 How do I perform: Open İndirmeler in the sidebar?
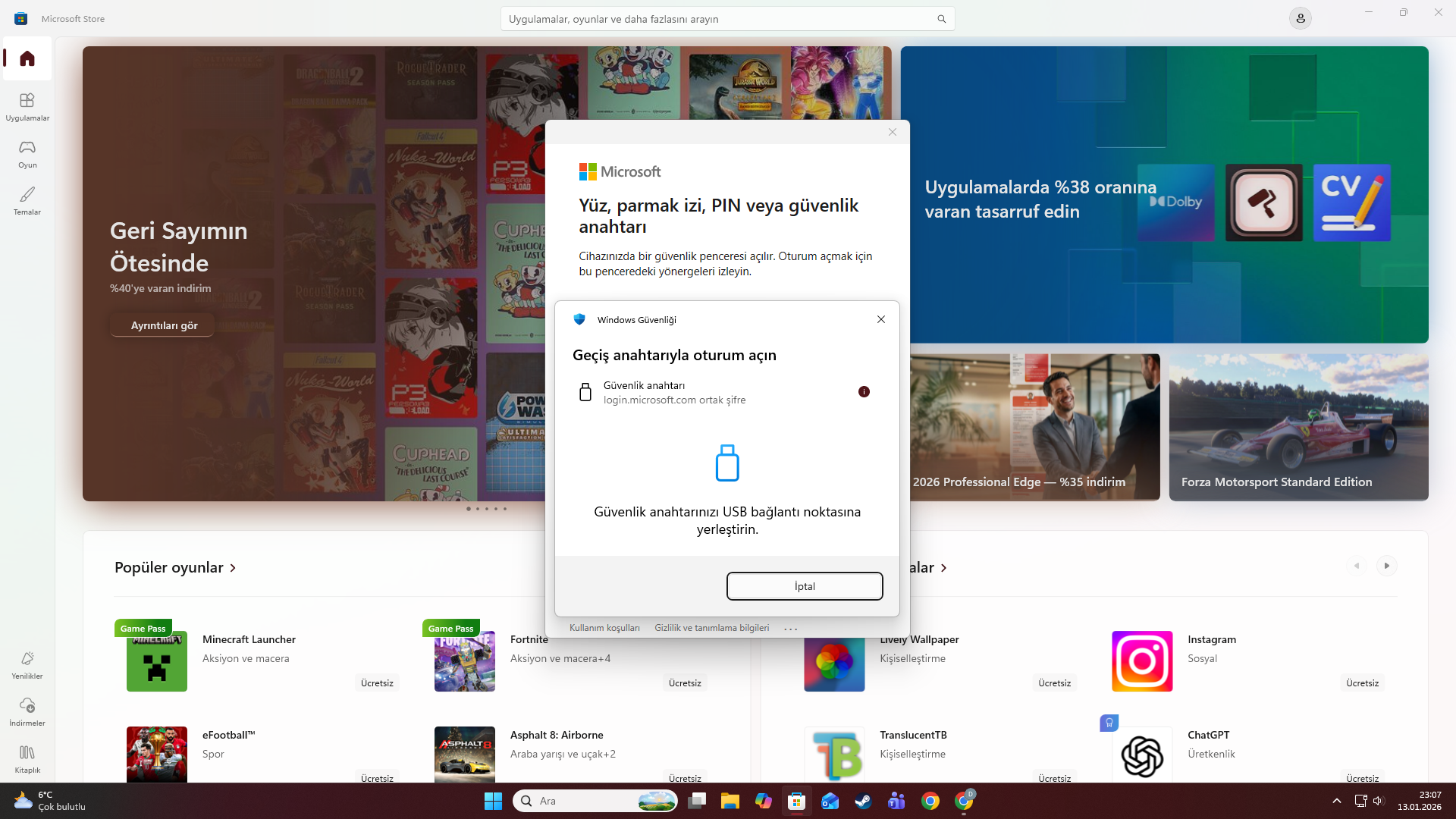[x=27, y=711]
